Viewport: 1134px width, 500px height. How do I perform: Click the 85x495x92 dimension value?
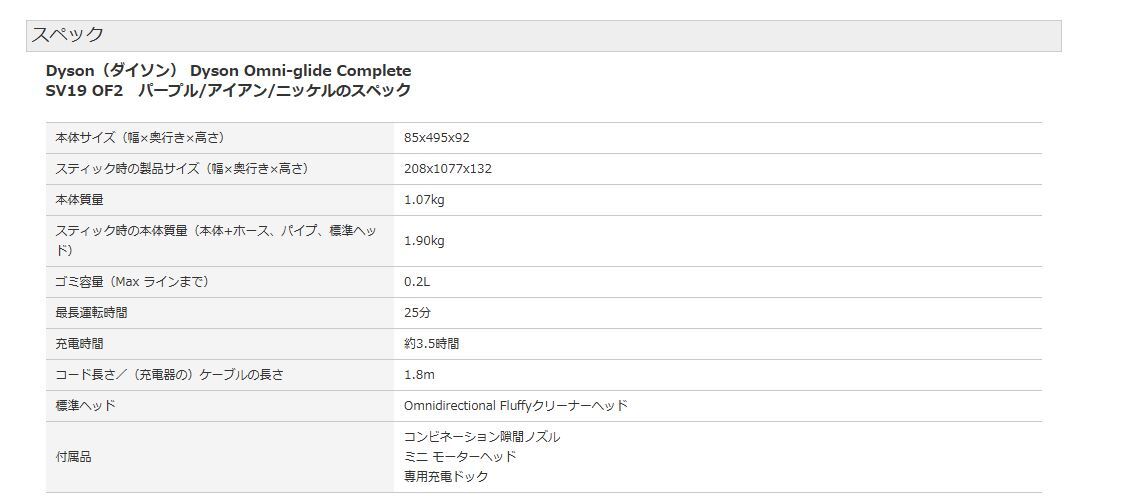(x=436, y=138)
